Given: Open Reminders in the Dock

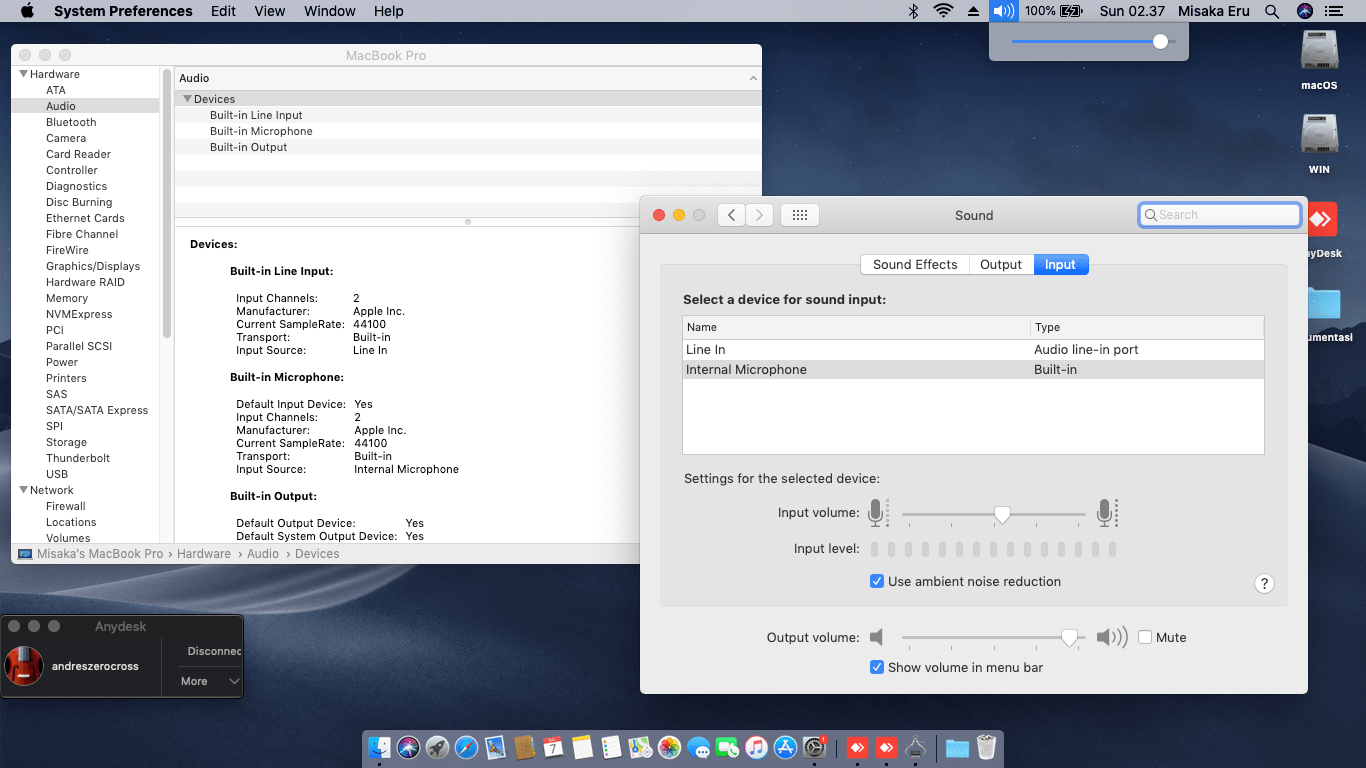Looking at the screenshot, I should point(612,747).
